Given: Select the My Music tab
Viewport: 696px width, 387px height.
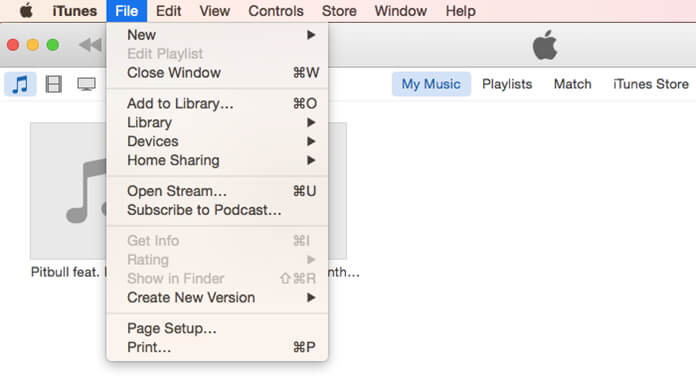Looking at the screenshot, I should tap(431, 84).
